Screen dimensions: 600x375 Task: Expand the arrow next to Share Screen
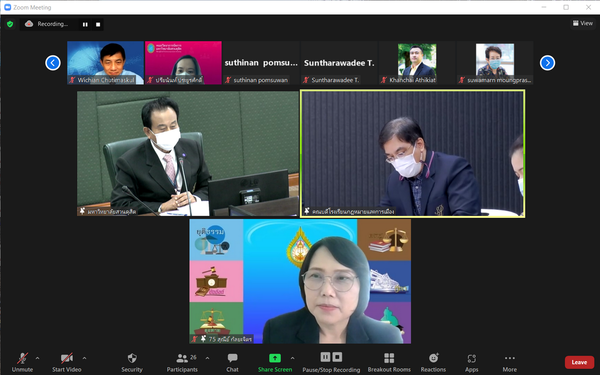(x=292, y=358)
